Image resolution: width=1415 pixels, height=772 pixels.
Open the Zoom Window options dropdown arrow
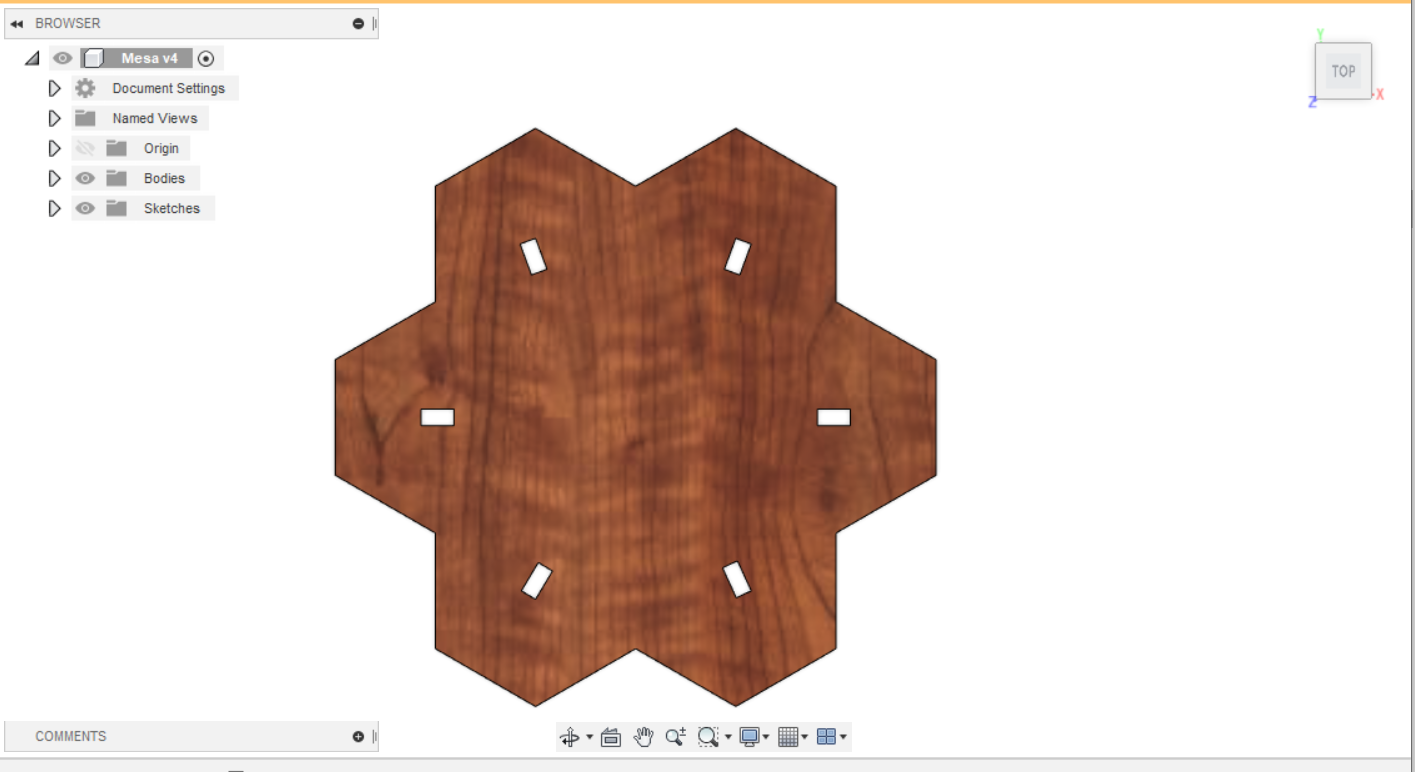728,738
